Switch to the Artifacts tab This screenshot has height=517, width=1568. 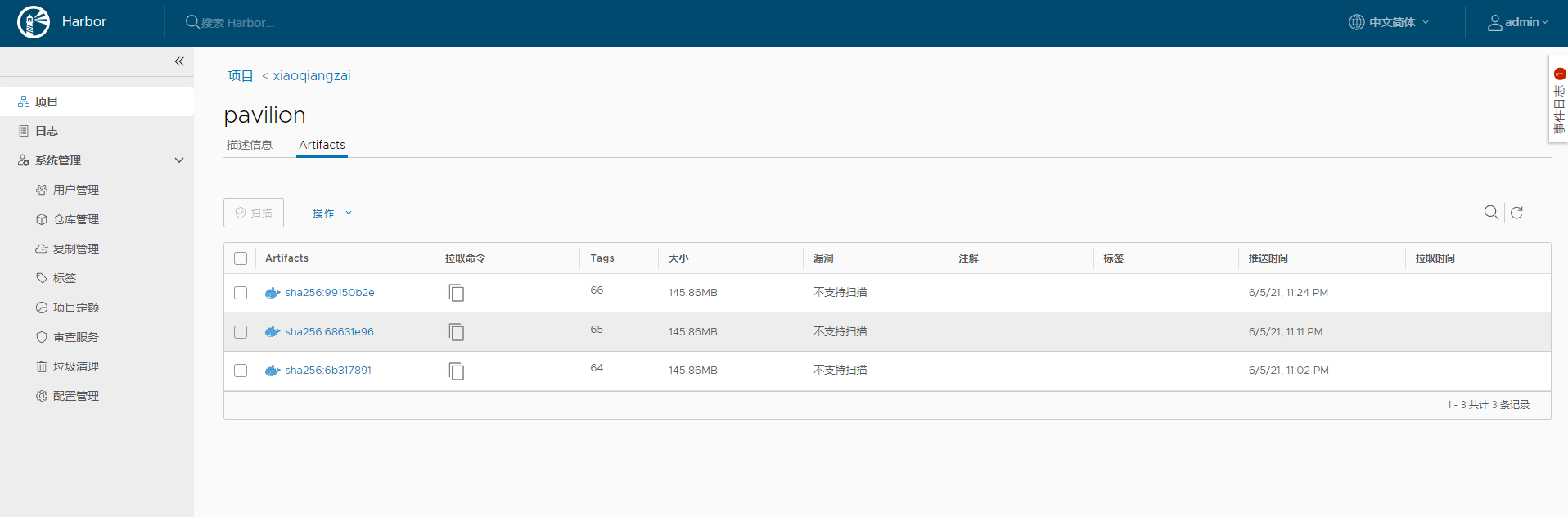click(x=322, y=145)
